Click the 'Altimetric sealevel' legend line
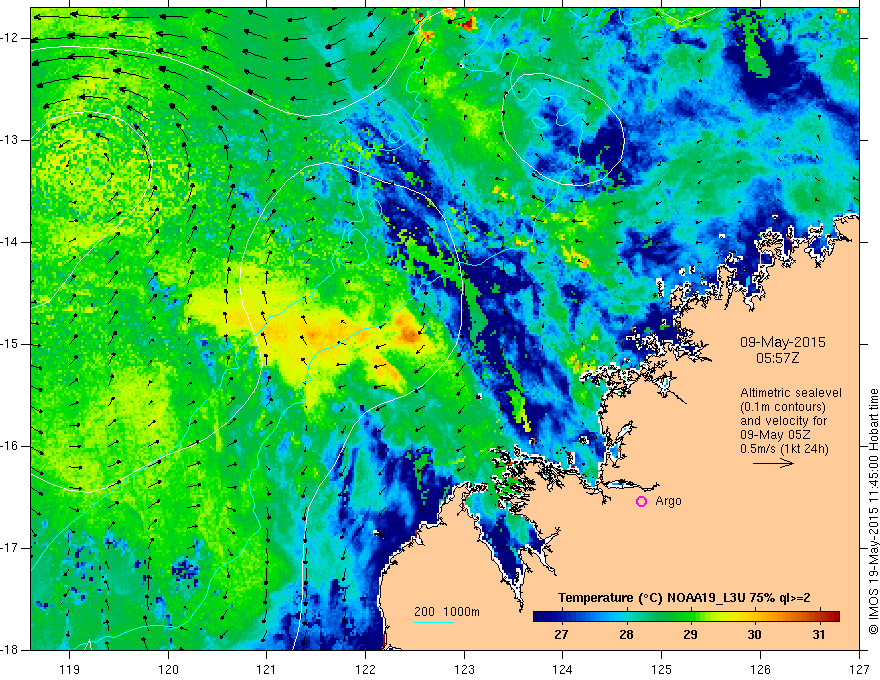The width and height of the screenshot is (880, 680). coord(791,393)
